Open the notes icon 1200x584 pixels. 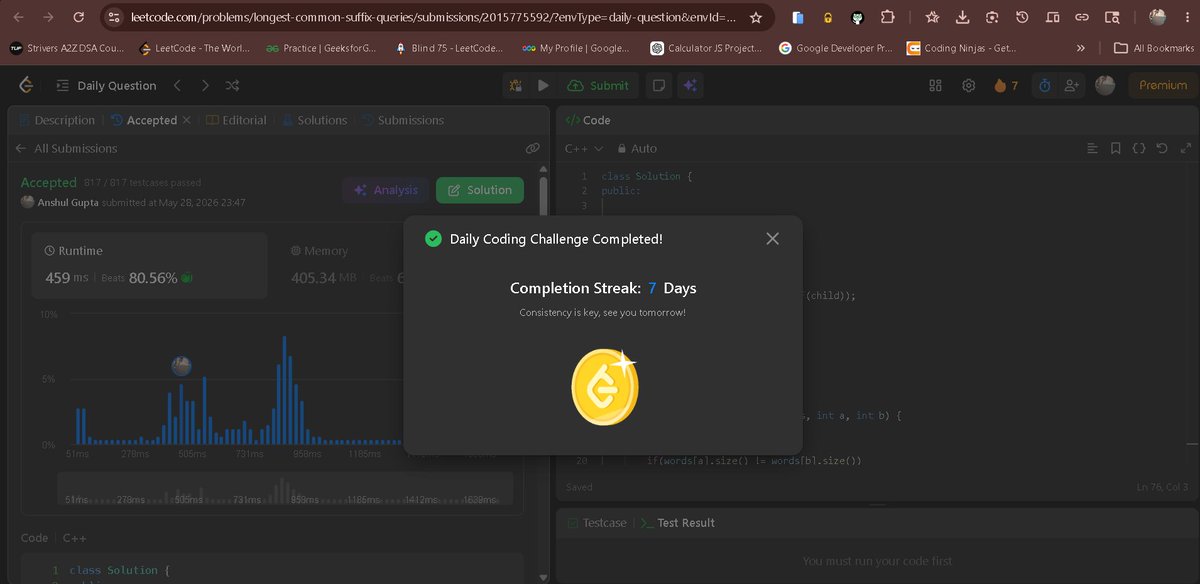coord(658,85)
